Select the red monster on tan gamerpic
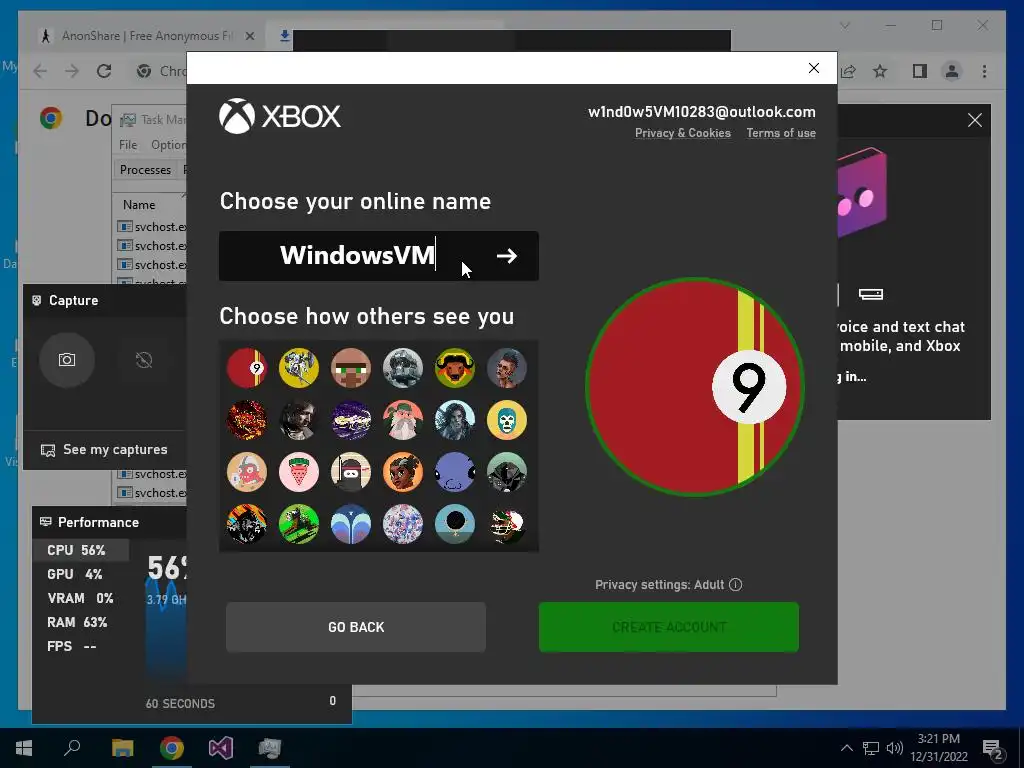Screen dimensions: 1024x768 pyautogui.click(x=247, y=472)
